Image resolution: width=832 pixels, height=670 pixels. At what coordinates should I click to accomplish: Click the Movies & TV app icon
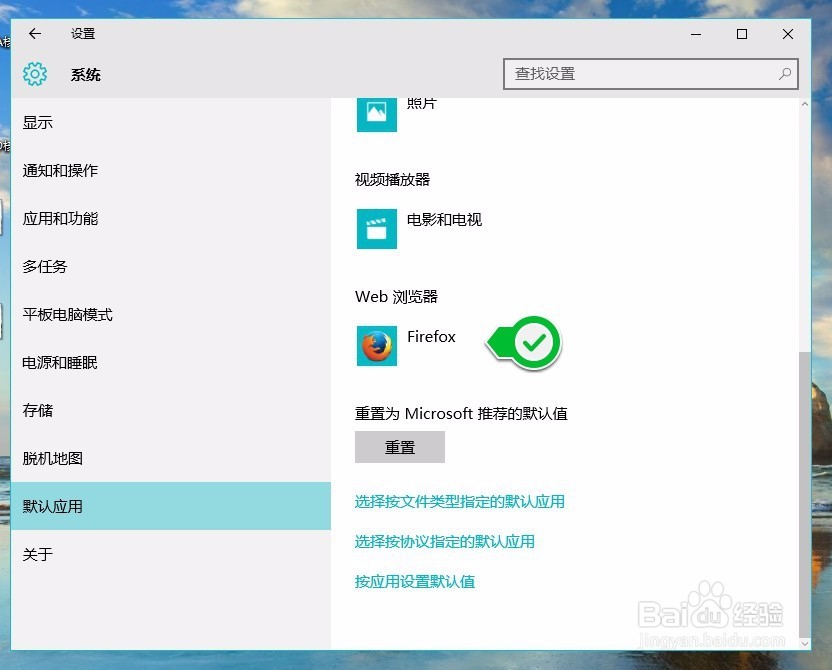tap(377, 229)
